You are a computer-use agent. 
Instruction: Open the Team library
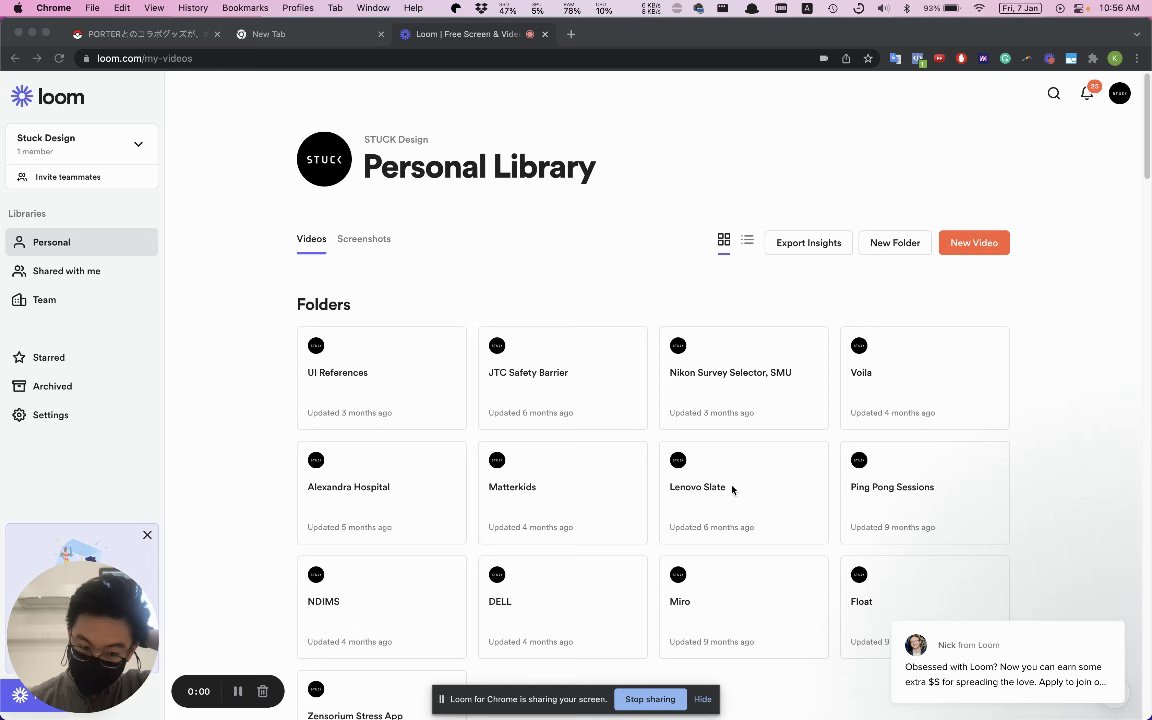tap(82, 300)
